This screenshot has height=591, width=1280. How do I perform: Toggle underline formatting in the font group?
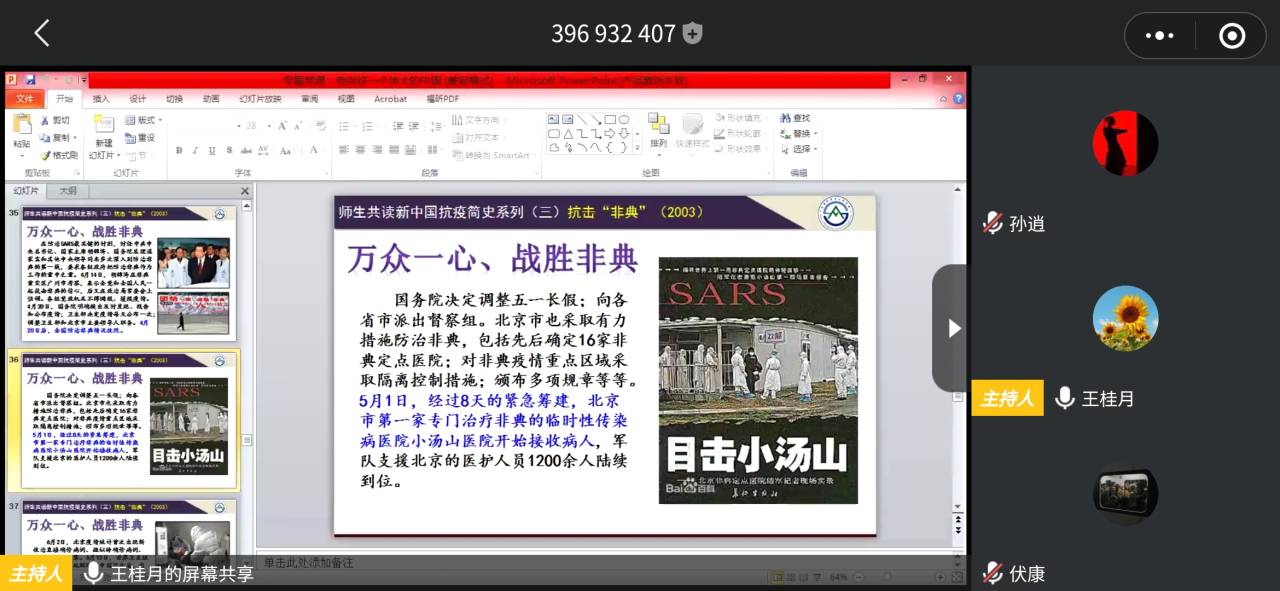tap(211, 151)
